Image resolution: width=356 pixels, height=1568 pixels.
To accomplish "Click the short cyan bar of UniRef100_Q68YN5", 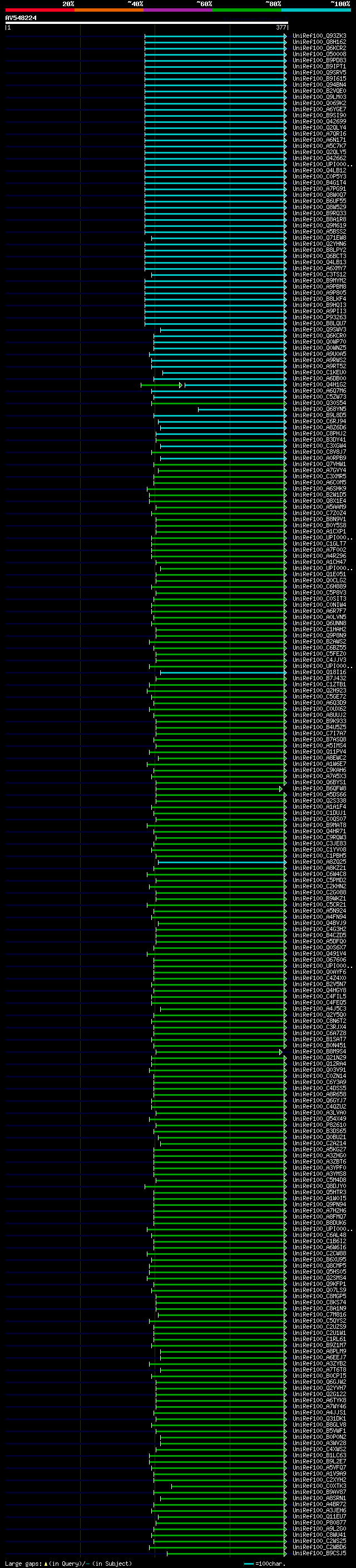I will pyautogui.click(x=242, y=409).
